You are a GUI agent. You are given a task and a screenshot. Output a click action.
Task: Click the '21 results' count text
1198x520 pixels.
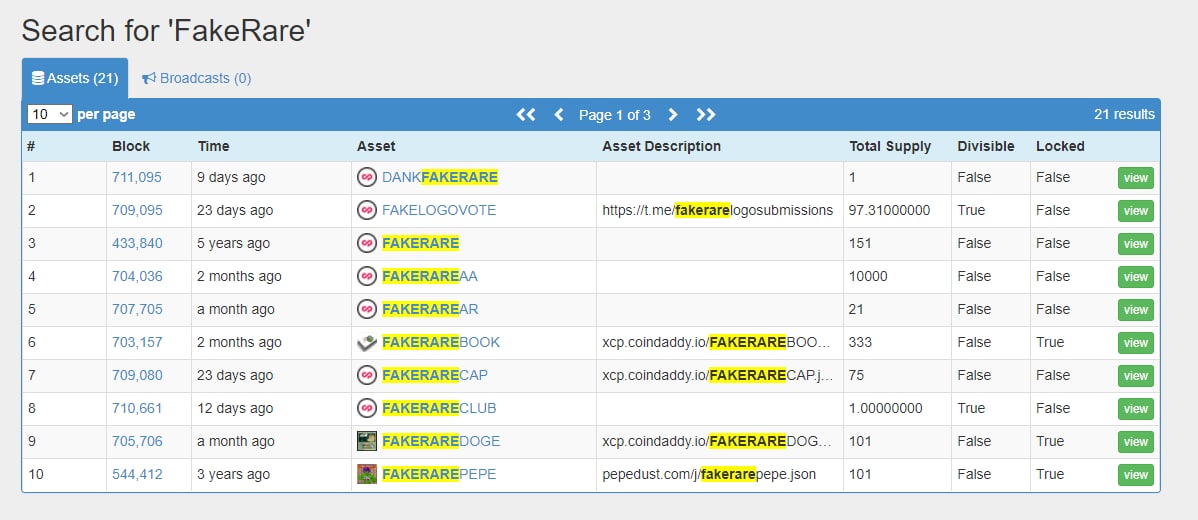[x=1124, y=115]
